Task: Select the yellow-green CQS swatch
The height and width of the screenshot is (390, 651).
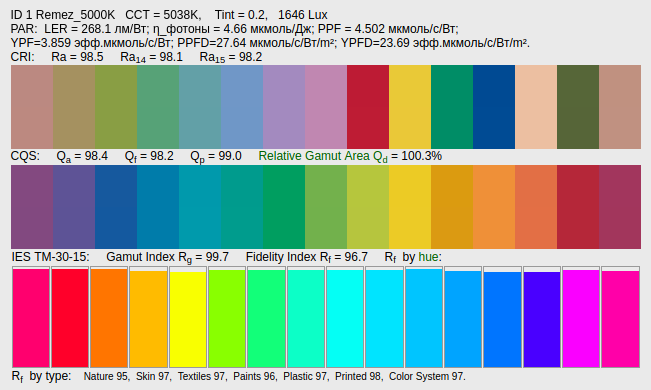Action: coord(368,207)
